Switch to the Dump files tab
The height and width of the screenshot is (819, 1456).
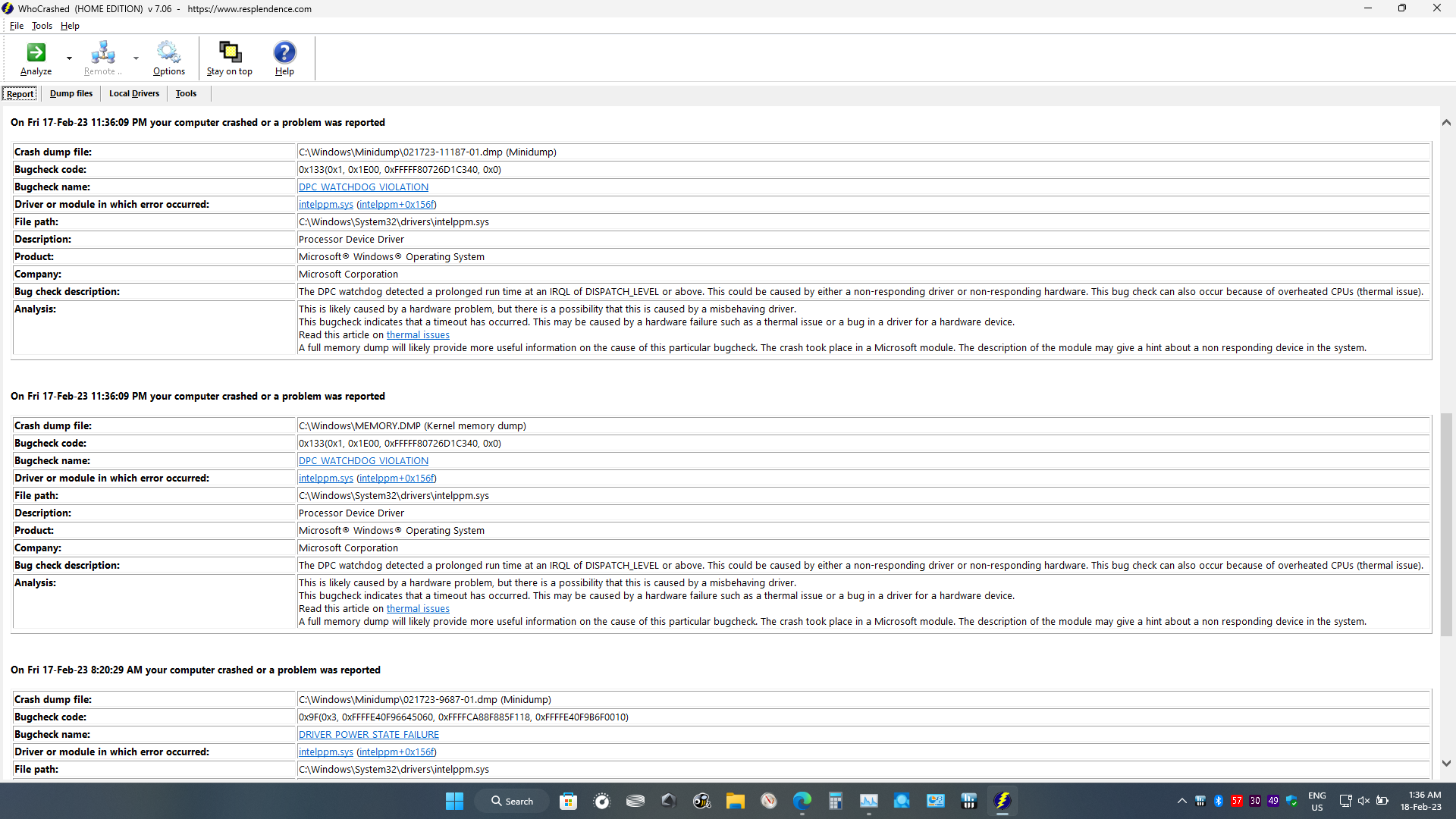(x=71, y=93)
